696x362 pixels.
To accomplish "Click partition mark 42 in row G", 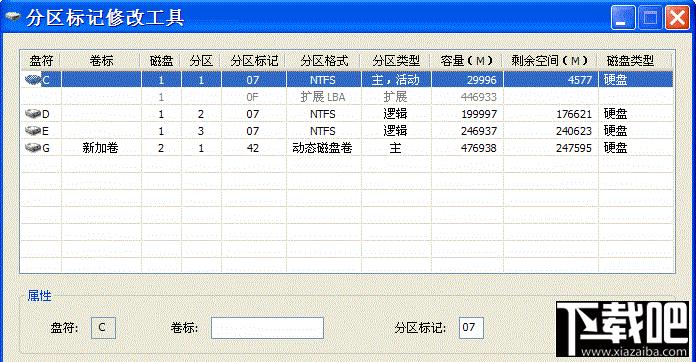I will coord(253,148).
